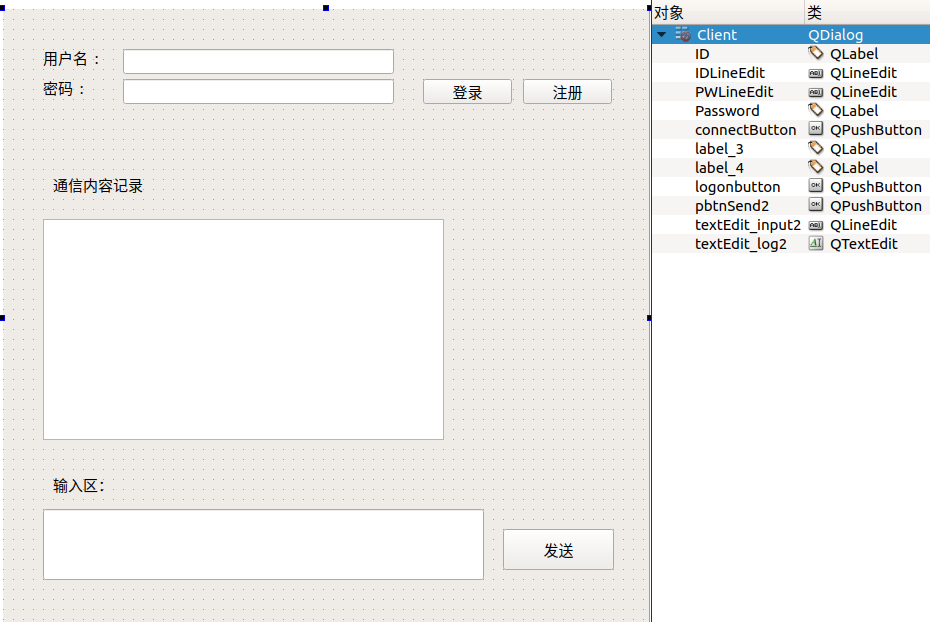
Task: Click the QPushButton icon beside logonbutton
Action: 815,186
